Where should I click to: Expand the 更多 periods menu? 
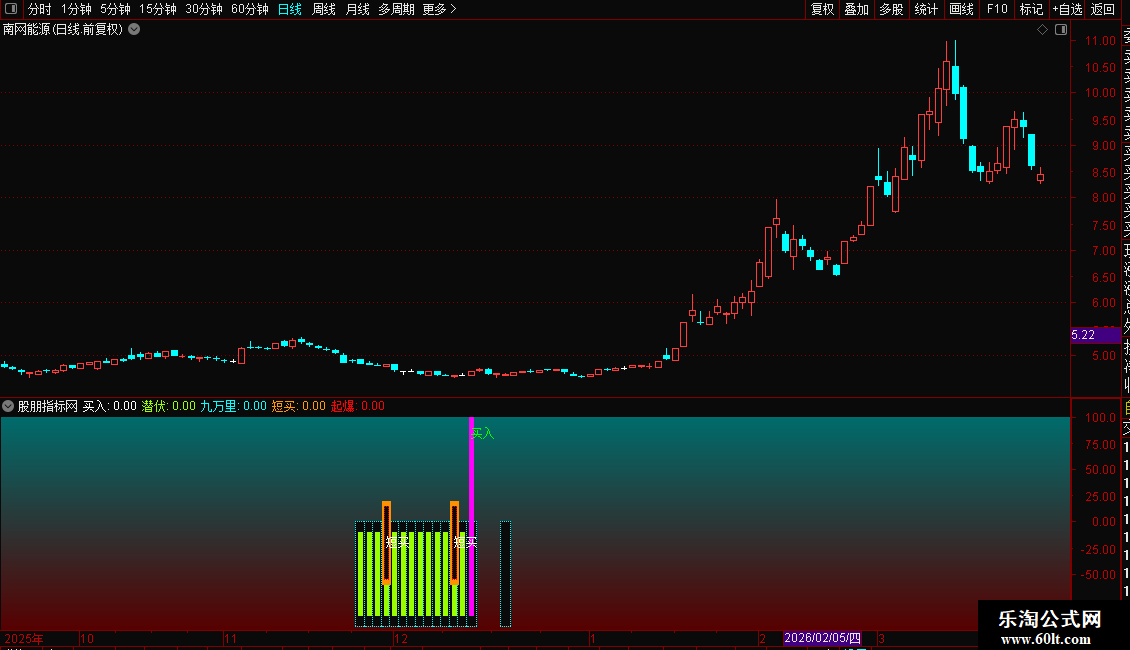coord(440,9)
